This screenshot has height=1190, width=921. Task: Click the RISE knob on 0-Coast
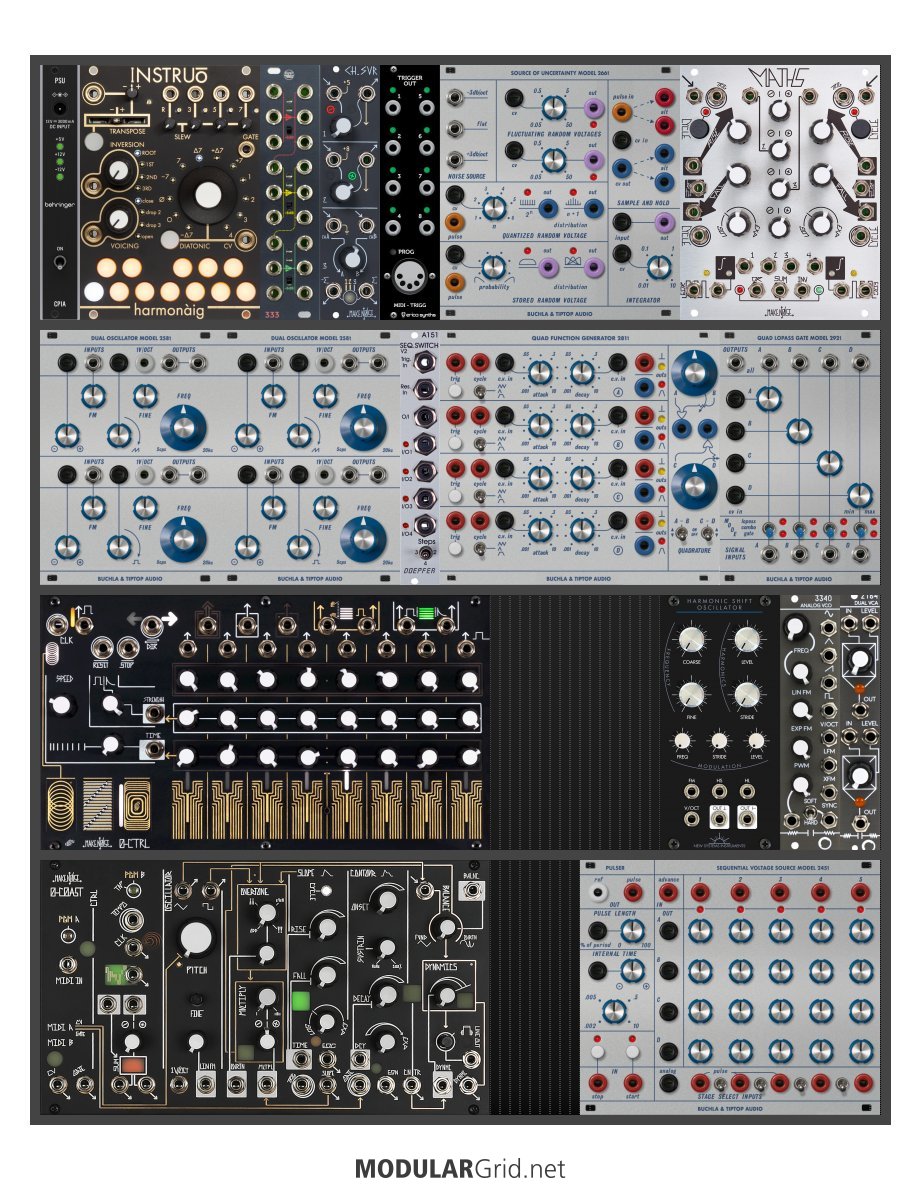click(x=327, y=927)
